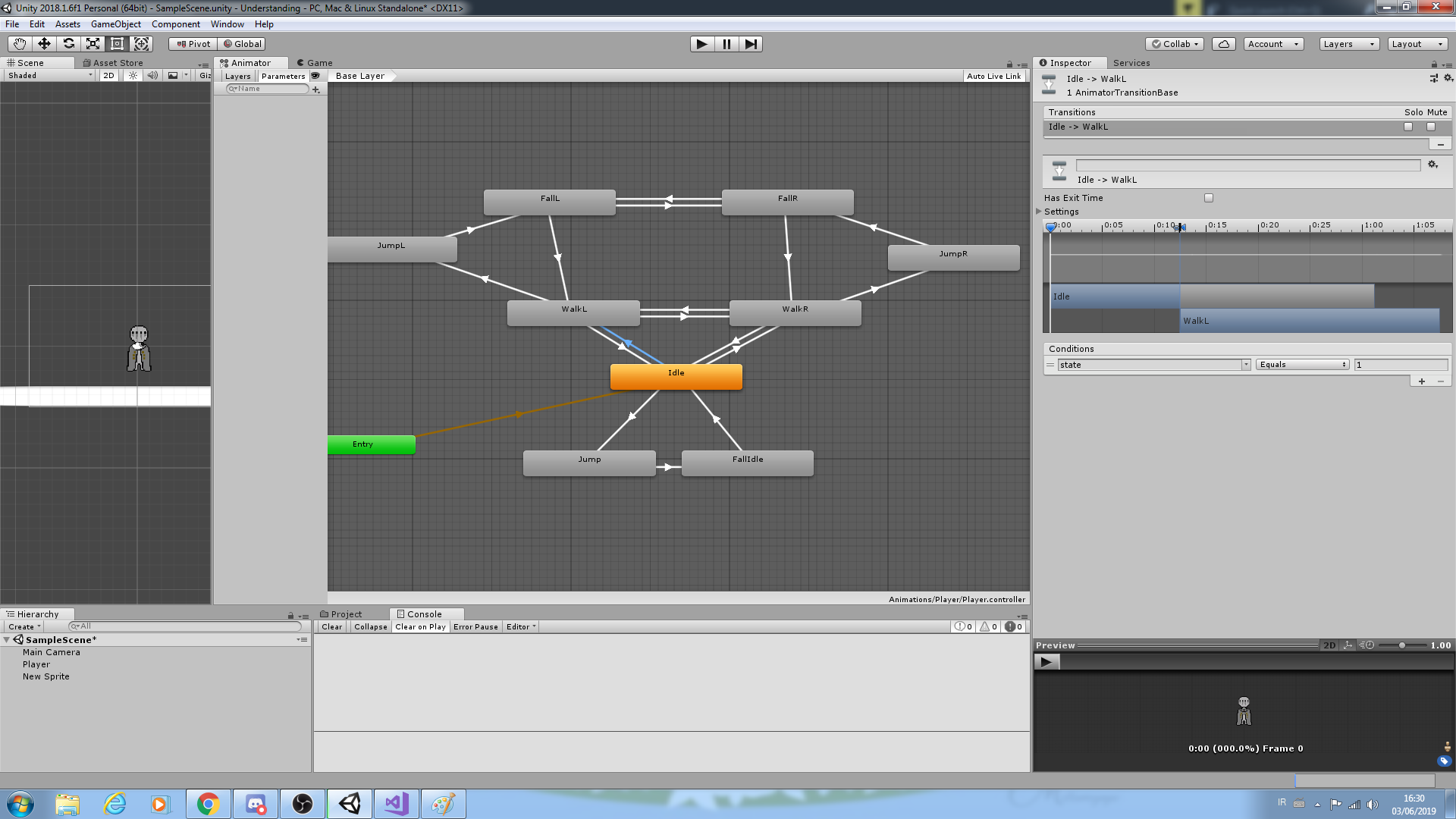Viewport: 1456px width, 819px height.
Task: Enable Mute for Idle -> WalkL transition
Action: (1431, 127)
